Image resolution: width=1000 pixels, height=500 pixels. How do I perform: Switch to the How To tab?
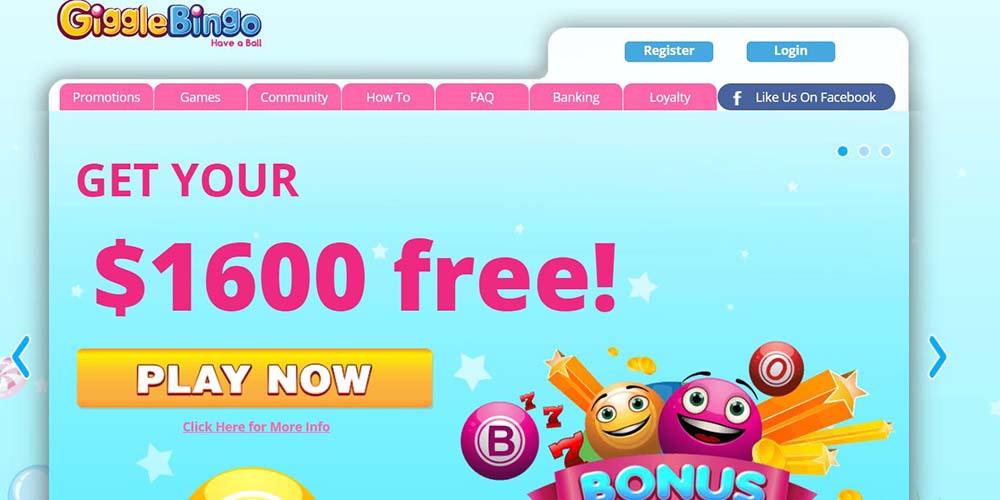point(388,98)
